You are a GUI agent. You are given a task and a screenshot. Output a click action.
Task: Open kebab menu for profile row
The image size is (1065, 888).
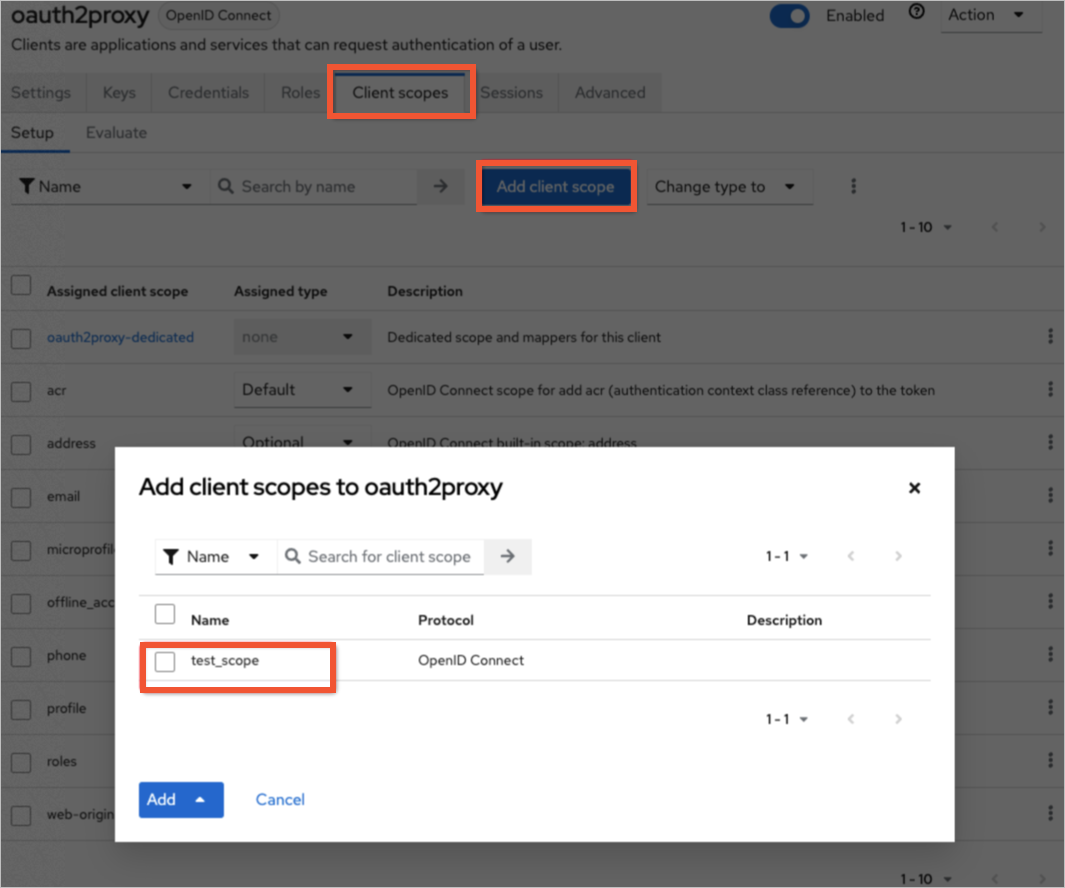1050,708
